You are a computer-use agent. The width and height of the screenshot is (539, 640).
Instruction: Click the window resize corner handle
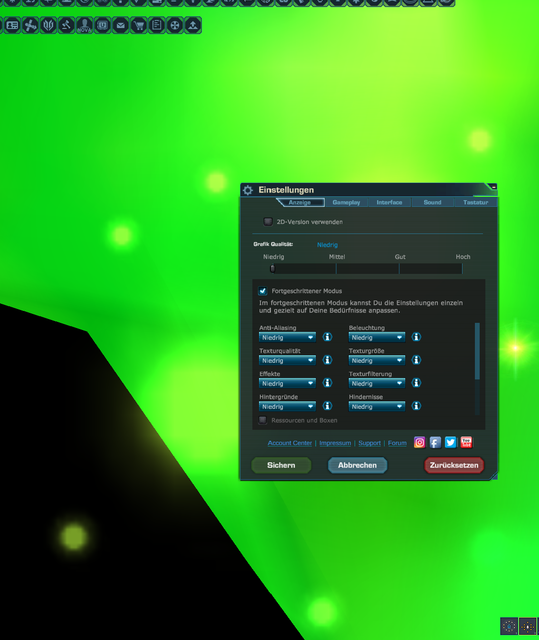click(494, 476)
